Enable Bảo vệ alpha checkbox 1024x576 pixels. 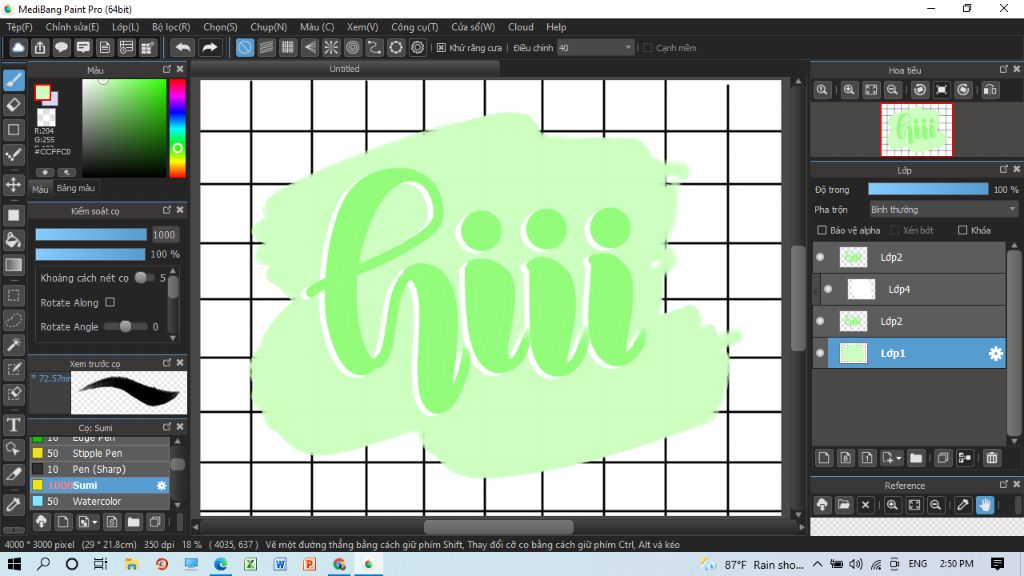(x=822, y=230)
